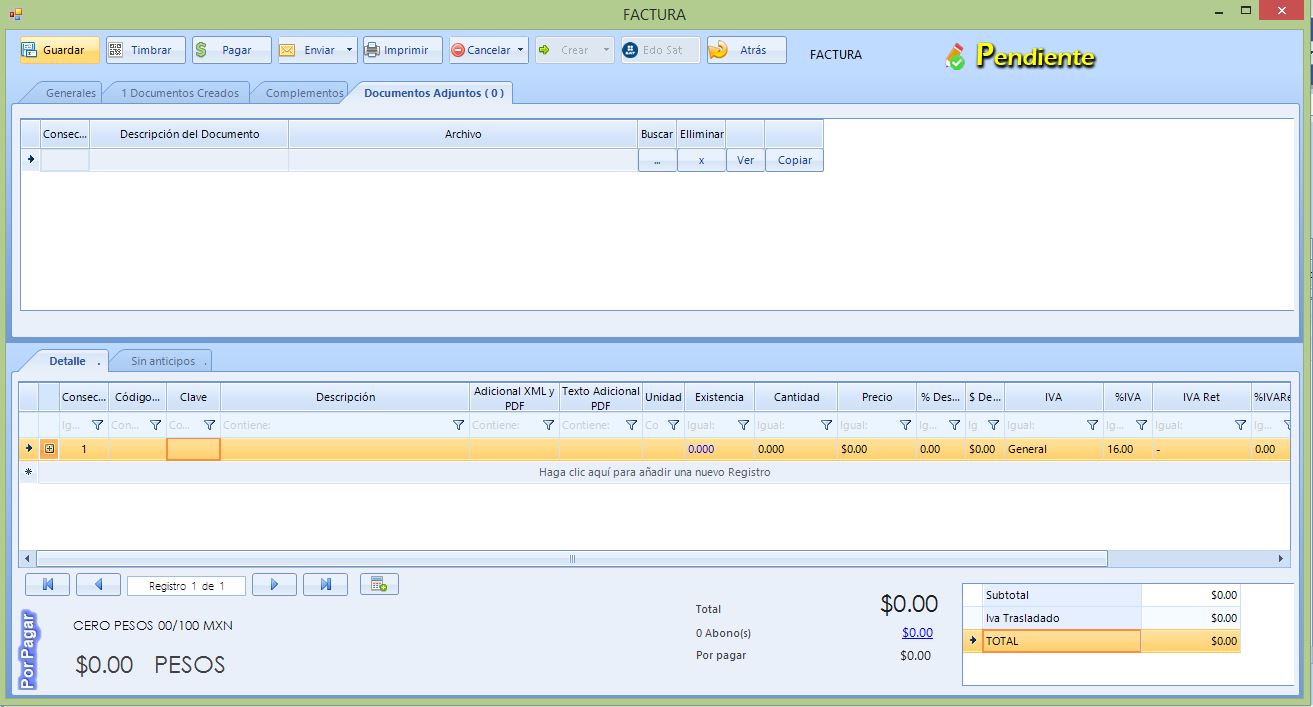Expand the Cancelar dropdown arrow
Screen dimensions: 1313x707
click(522, 50)
